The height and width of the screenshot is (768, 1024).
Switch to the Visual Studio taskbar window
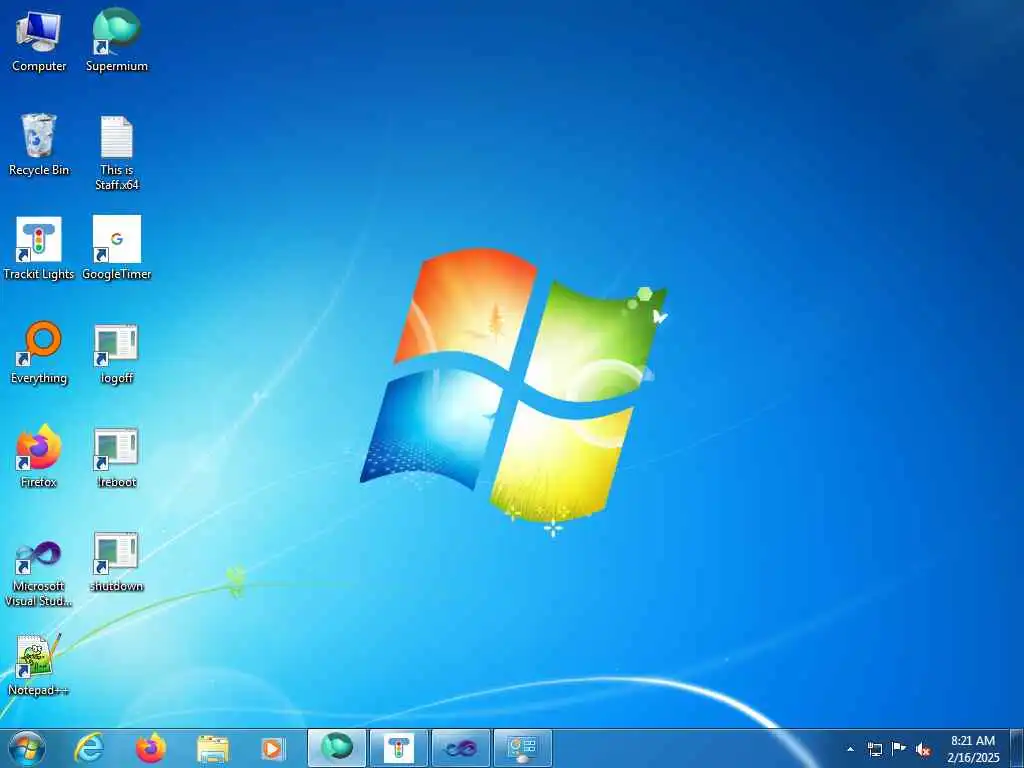click(460, 748)
